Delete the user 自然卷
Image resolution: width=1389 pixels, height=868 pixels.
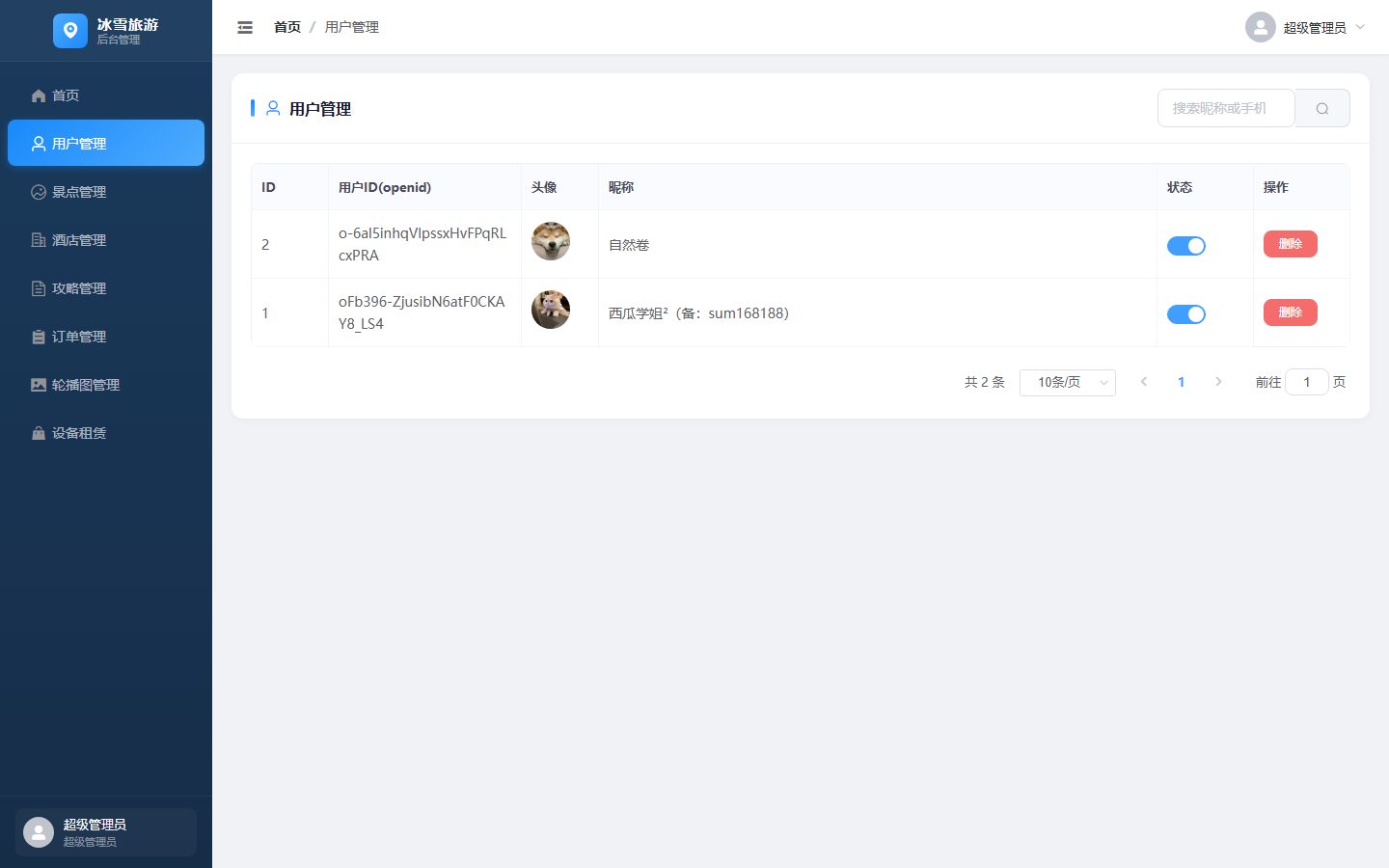[1291, 244]
